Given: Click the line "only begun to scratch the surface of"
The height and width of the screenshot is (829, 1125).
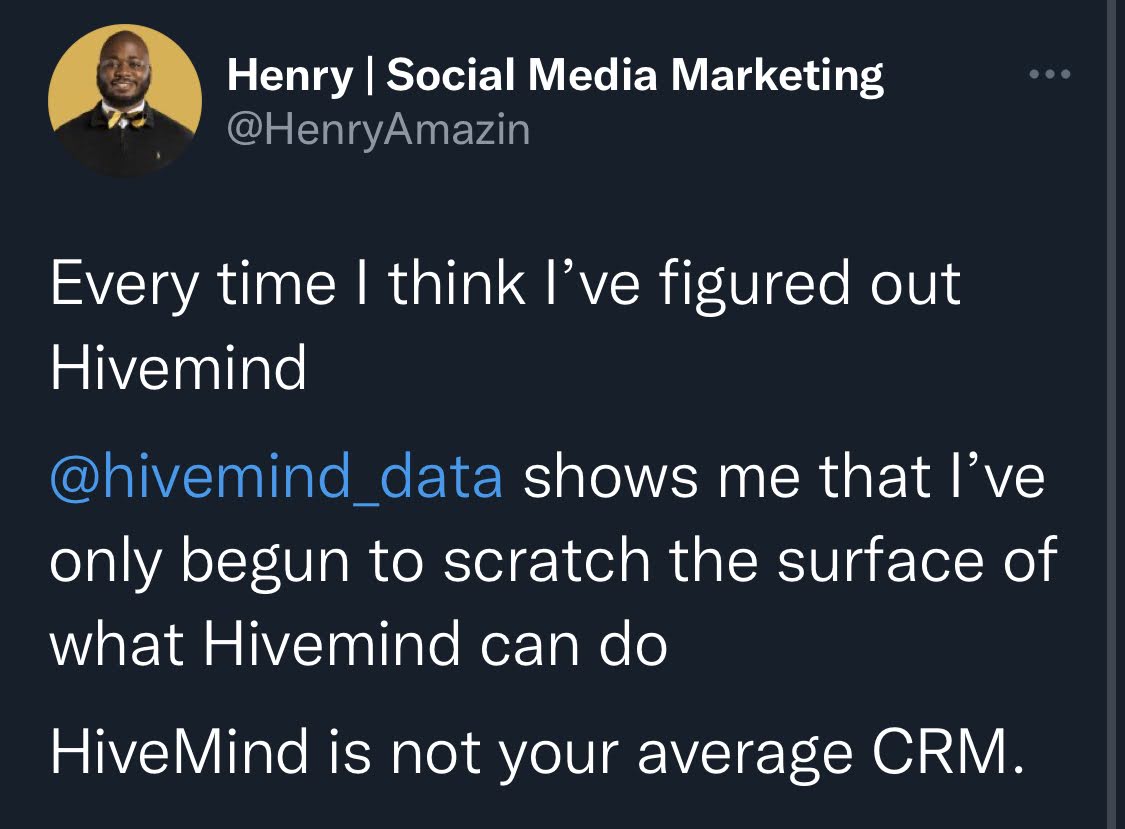Looking at the screenshot, I should [553, 561].
